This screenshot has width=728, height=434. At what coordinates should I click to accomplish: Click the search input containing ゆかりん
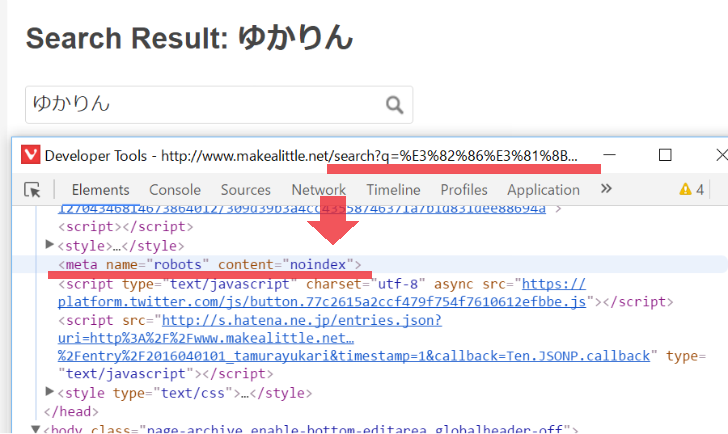[219, 105]
